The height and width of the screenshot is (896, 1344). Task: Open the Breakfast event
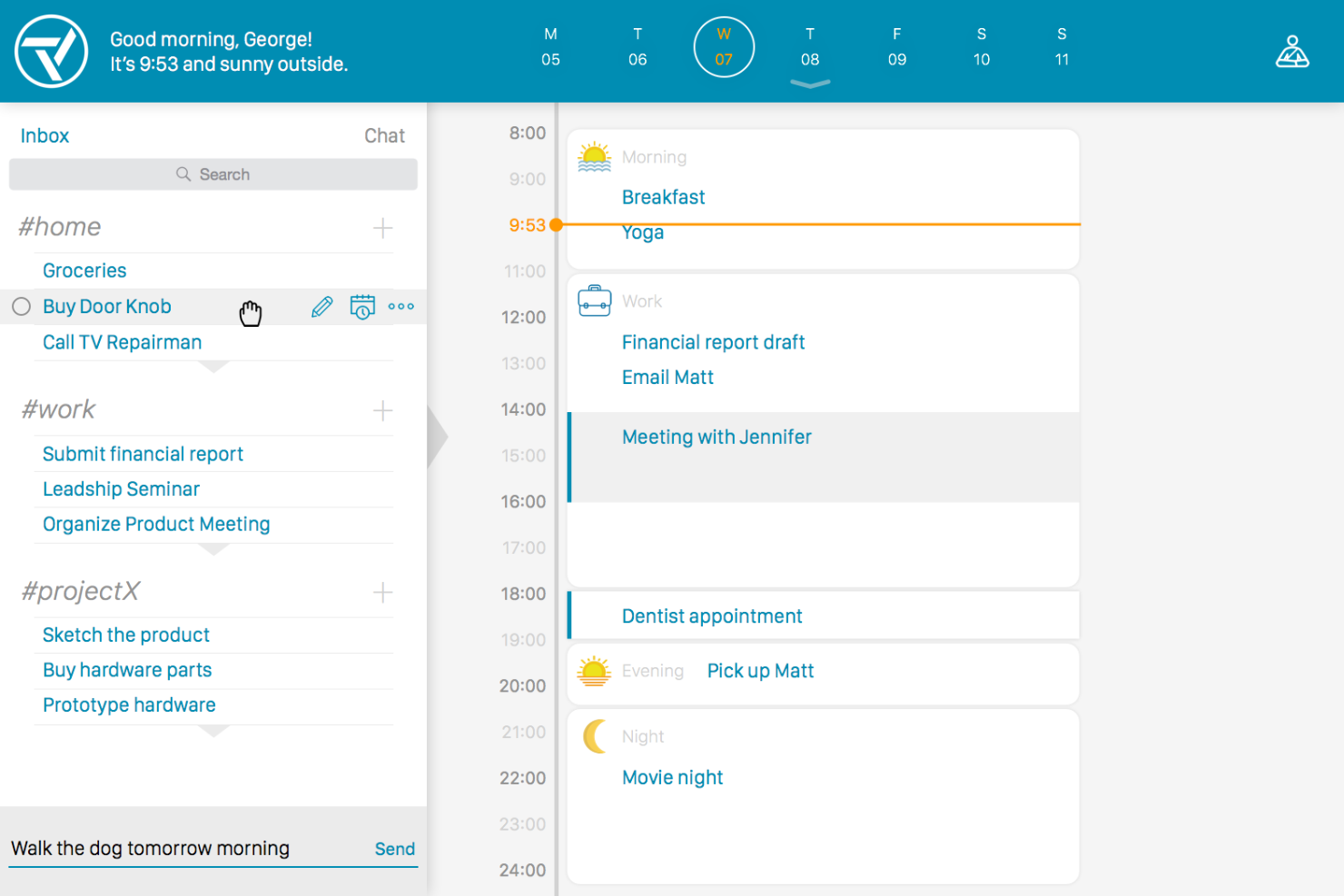pos(663,197)
